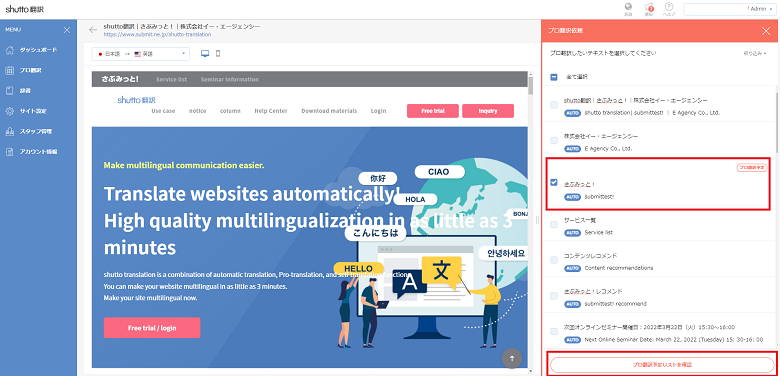Open the 絞り込み filter dropdown

click(755, 53)
